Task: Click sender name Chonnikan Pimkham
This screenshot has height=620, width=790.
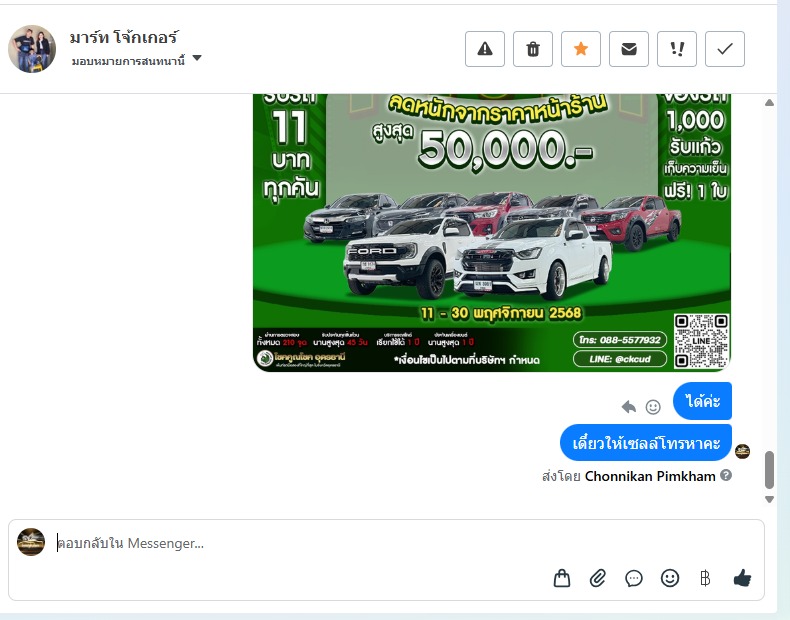Action: pyautogui.click(x=650, y=476)
